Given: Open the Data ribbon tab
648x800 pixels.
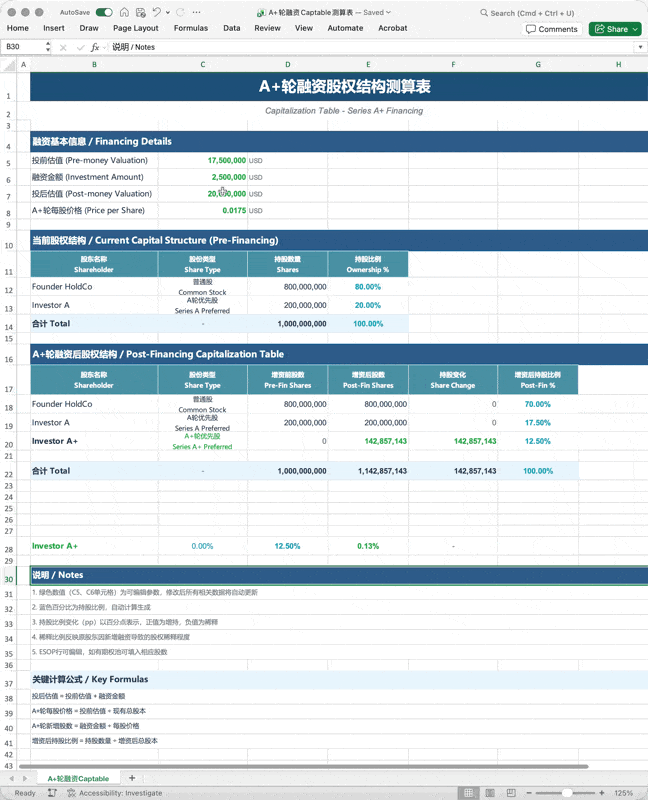Looking at the screenshot, I should (x=232, y=28).
